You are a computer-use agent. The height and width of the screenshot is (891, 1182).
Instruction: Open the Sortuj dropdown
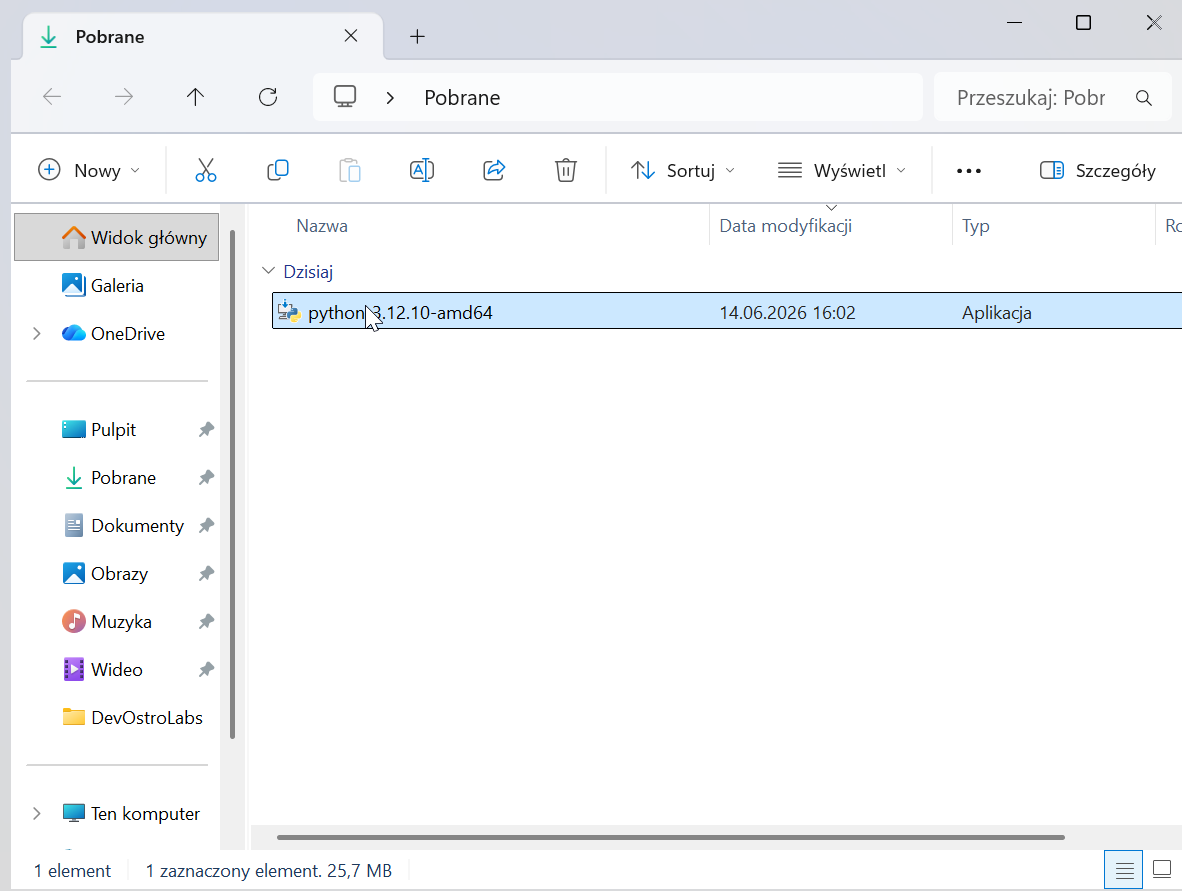(682, 170)
